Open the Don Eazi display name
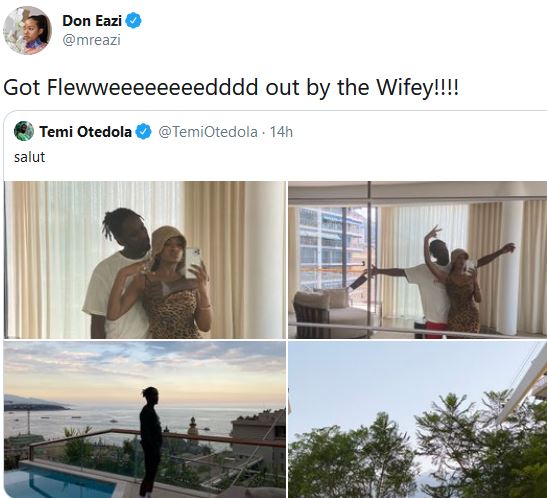The image size is (547, 498). (x=92, y=21)
